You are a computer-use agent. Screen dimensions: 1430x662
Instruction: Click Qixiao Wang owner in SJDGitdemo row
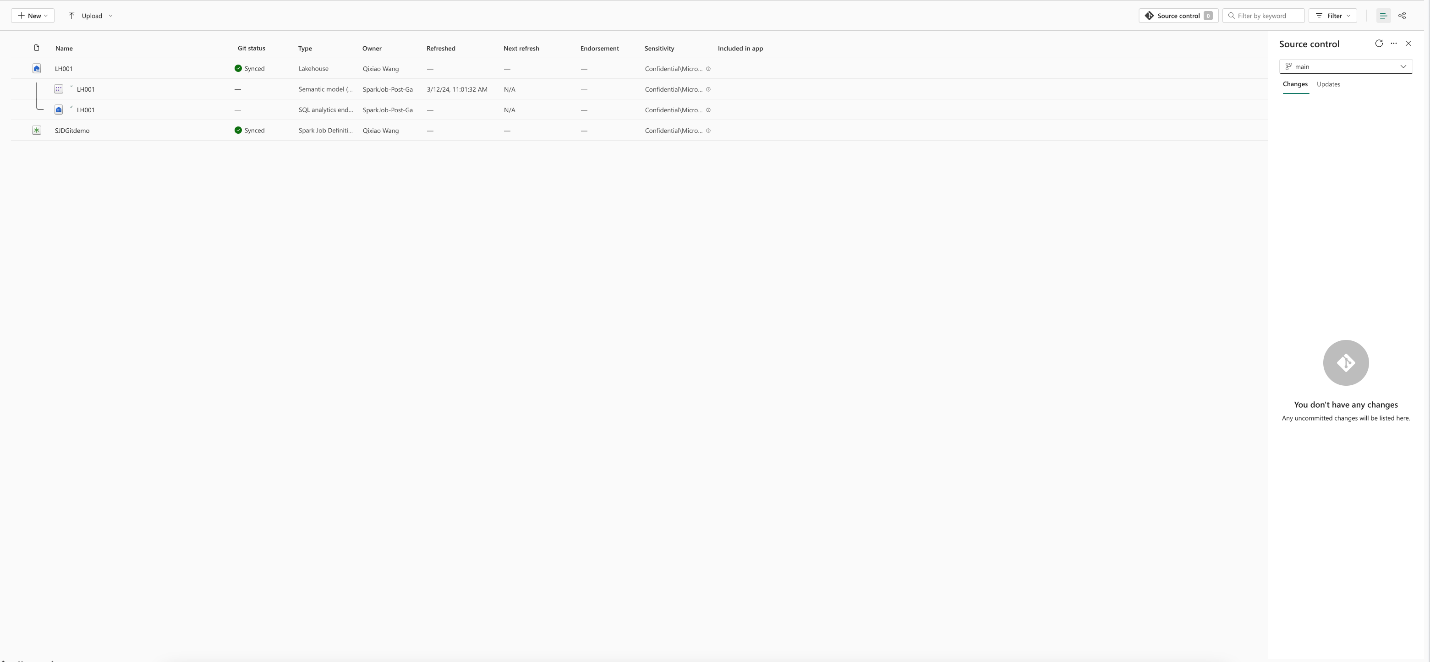pyautogui.click(x=380, y=130)
